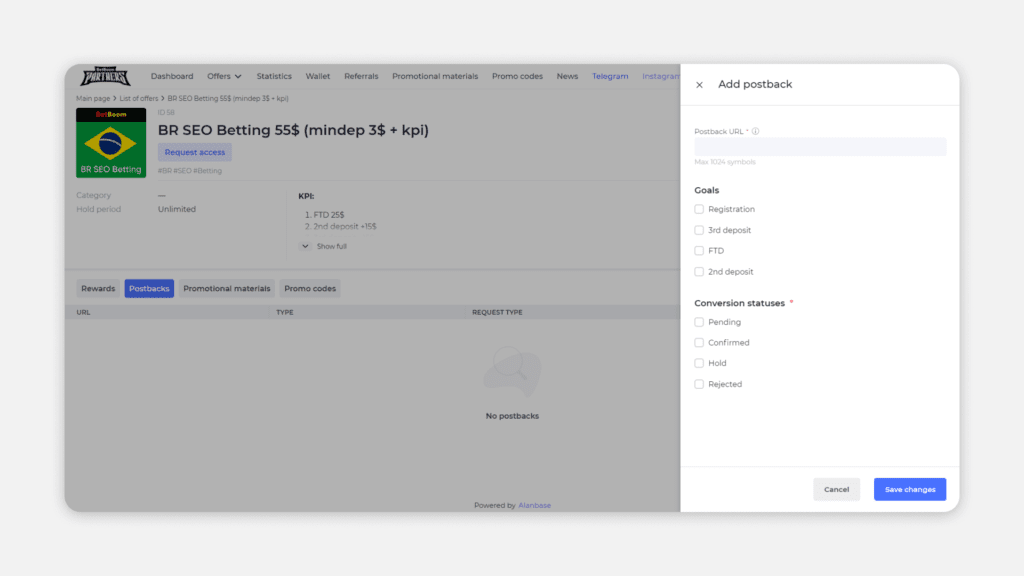The image size is (1024, 576).
Task: Click the 'Unlimited' hold period value
Action: click(176, 209)
